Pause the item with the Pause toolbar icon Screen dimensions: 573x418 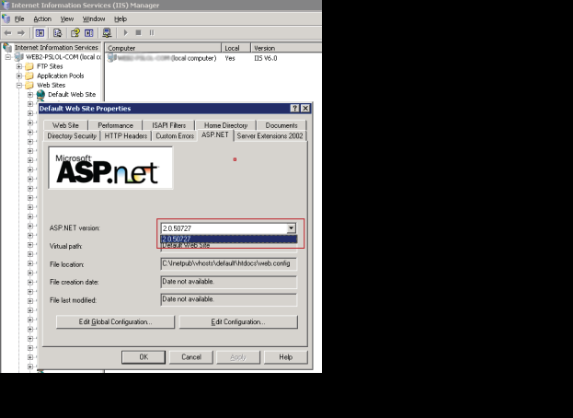[152, 33]
